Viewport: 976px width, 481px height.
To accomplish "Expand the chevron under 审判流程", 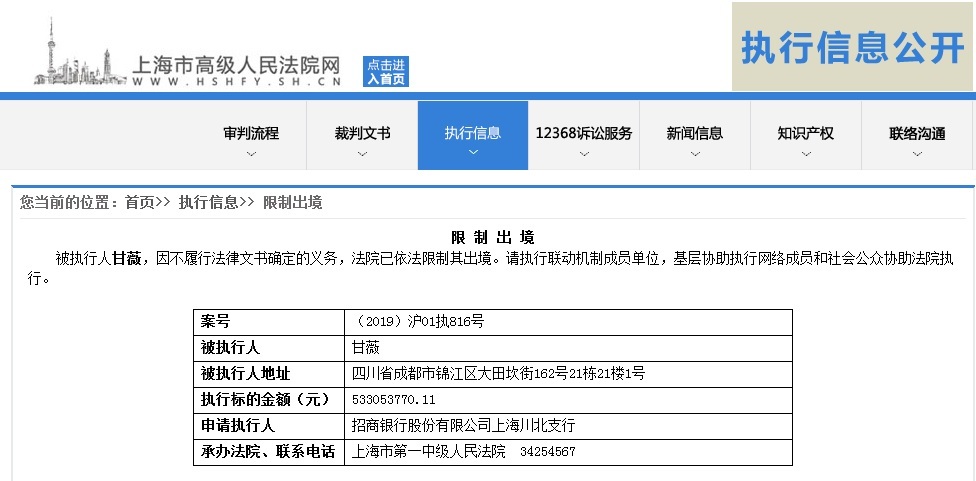I will pos(251,154).
